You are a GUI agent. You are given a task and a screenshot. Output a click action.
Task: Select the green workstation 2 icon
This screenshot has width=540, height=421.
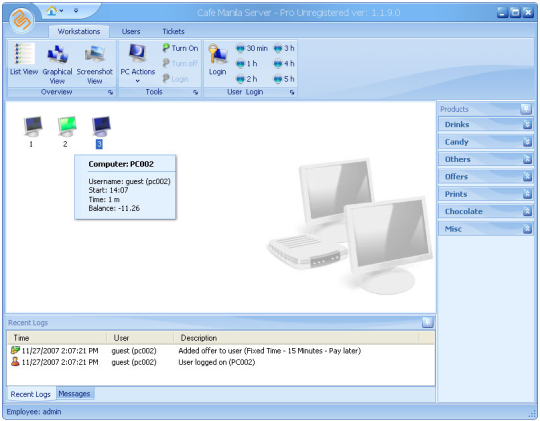(66, 126)
